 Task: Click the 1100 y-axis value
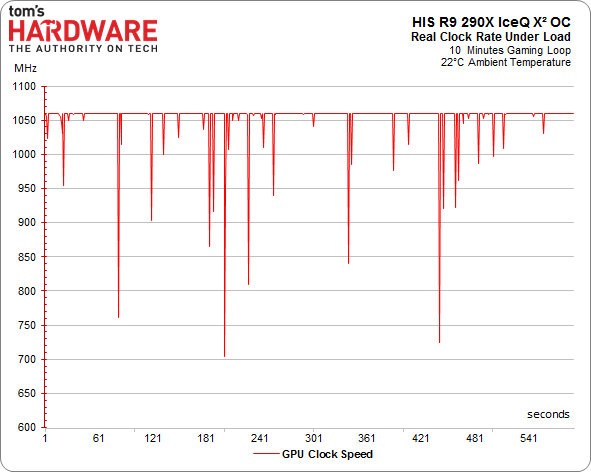click(x=24, y=86)
